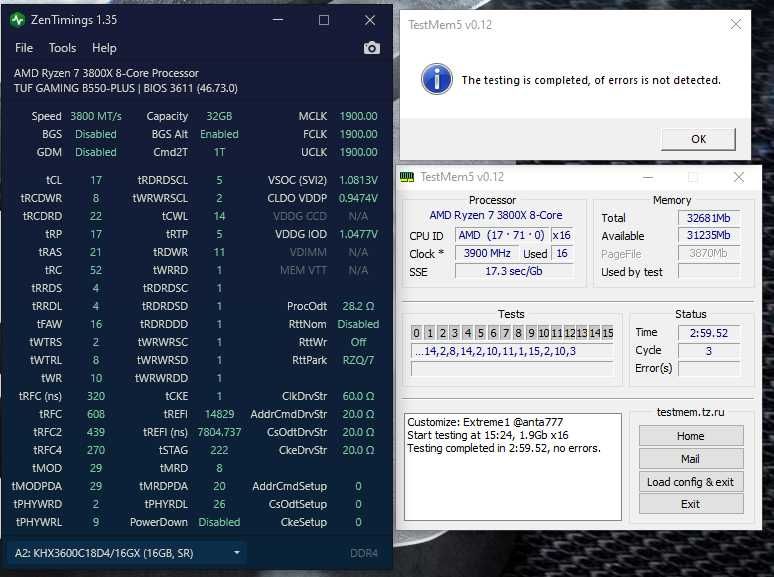This screenshot has height=577, width=774.
Task: Click the FCLK value 1900.00
Action: pos(358,134)
